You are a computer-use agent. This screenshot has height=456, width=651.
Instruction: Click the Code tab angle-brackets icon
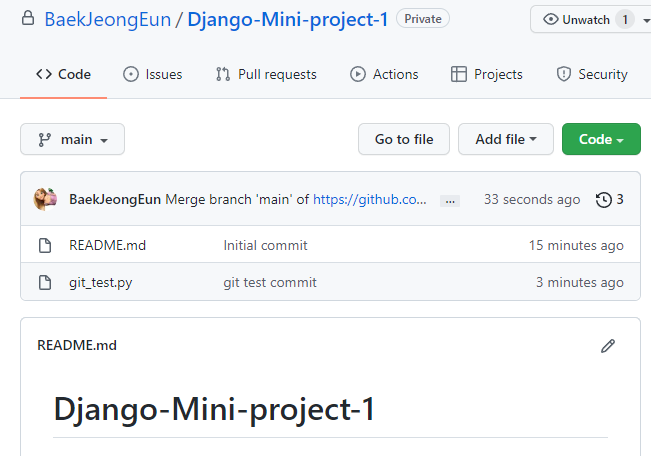(44, 74)
